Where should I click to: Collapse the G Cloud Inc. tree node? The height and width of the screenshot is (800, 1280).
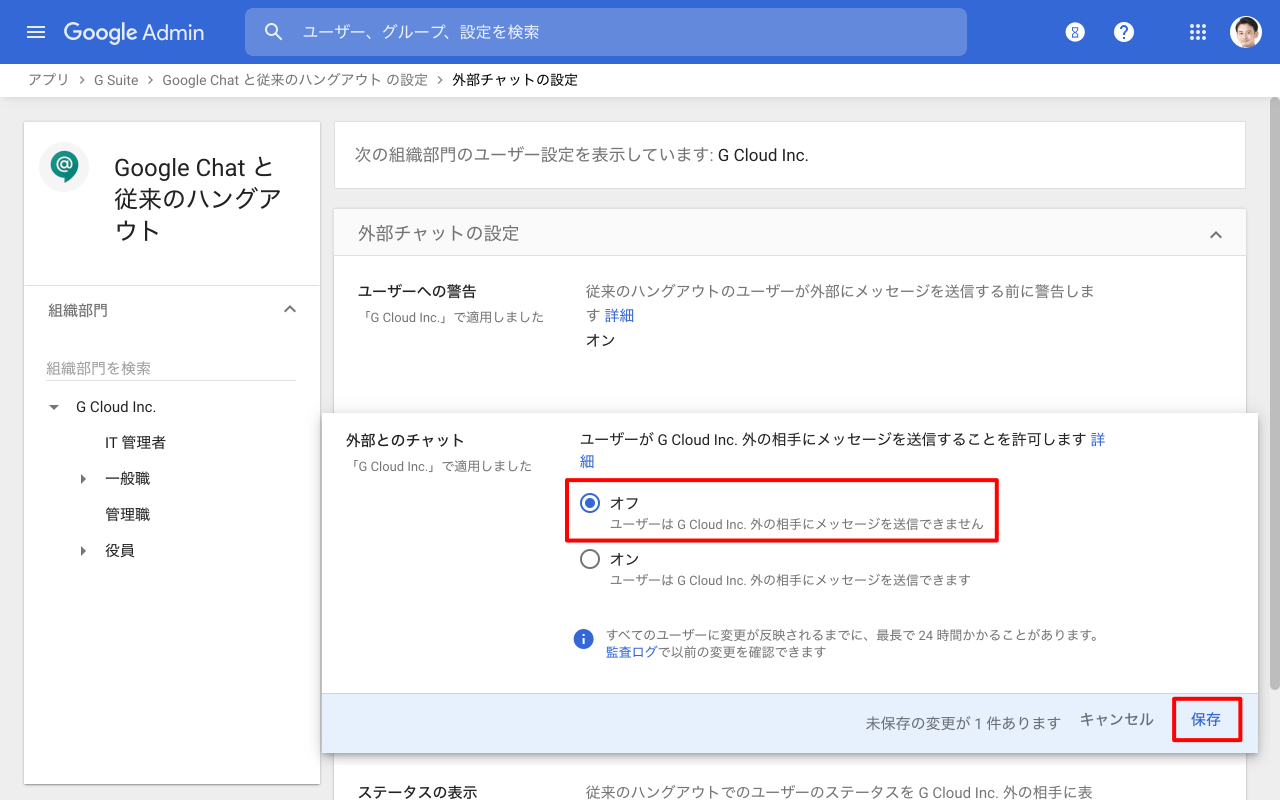pyautogui.click(x=54, y=407)
